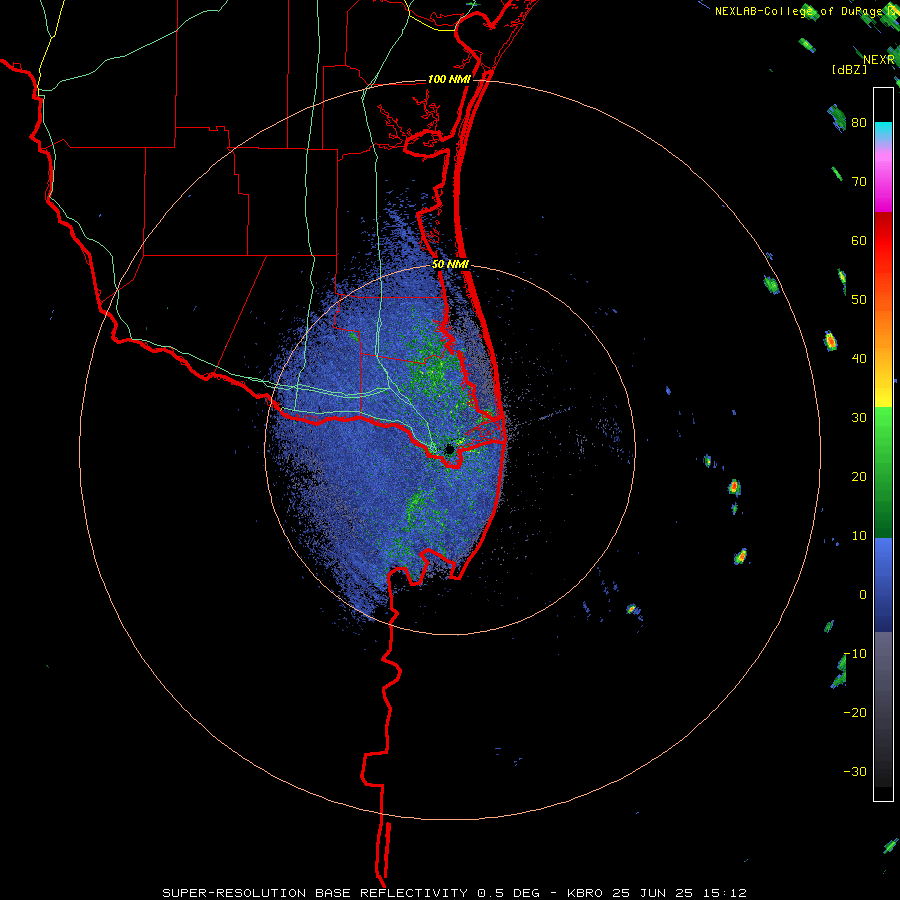The width and height of the screenshot is (900, 900).
Task: Click the 30 dBZ scale value
Action: point(859,418)
